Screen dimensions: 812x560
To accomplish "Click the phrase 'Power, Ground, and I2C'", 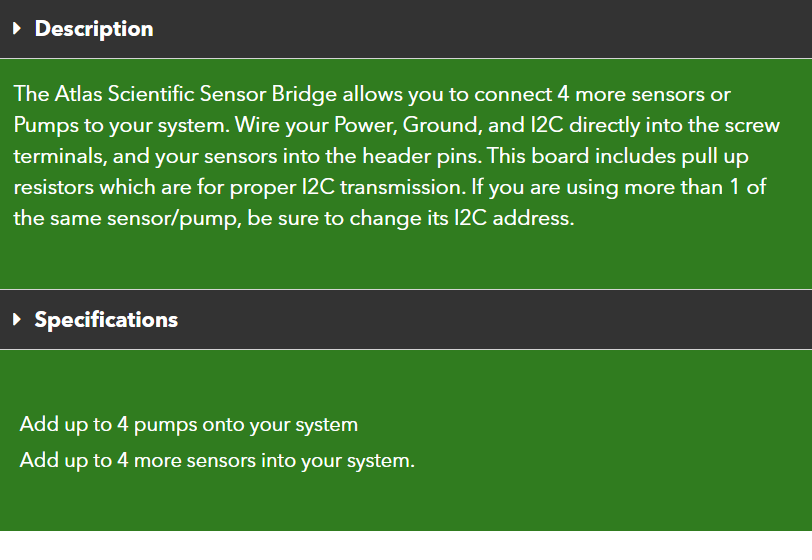I will coord(448,125).
